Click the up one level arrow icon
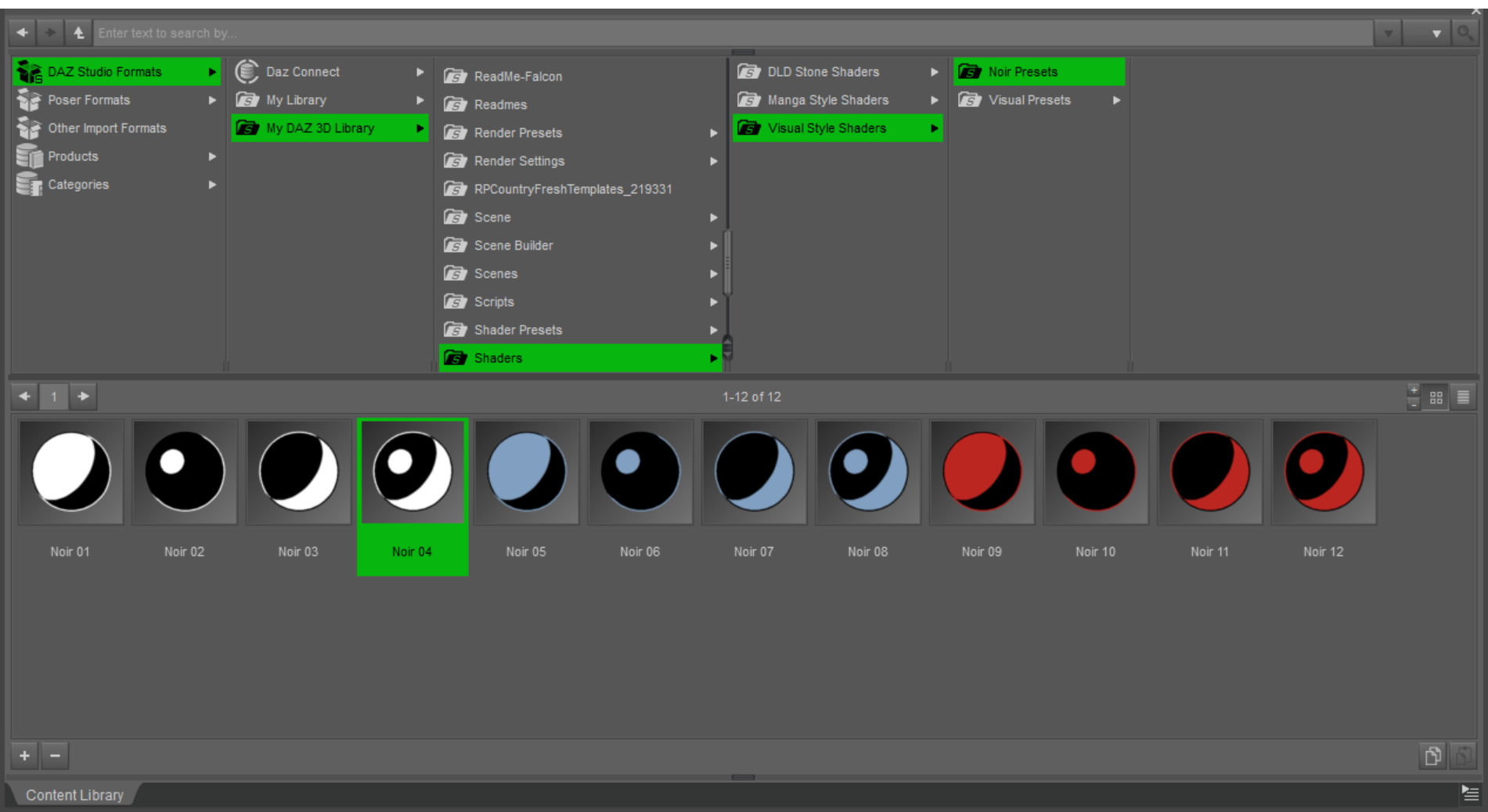 (78, 33)
